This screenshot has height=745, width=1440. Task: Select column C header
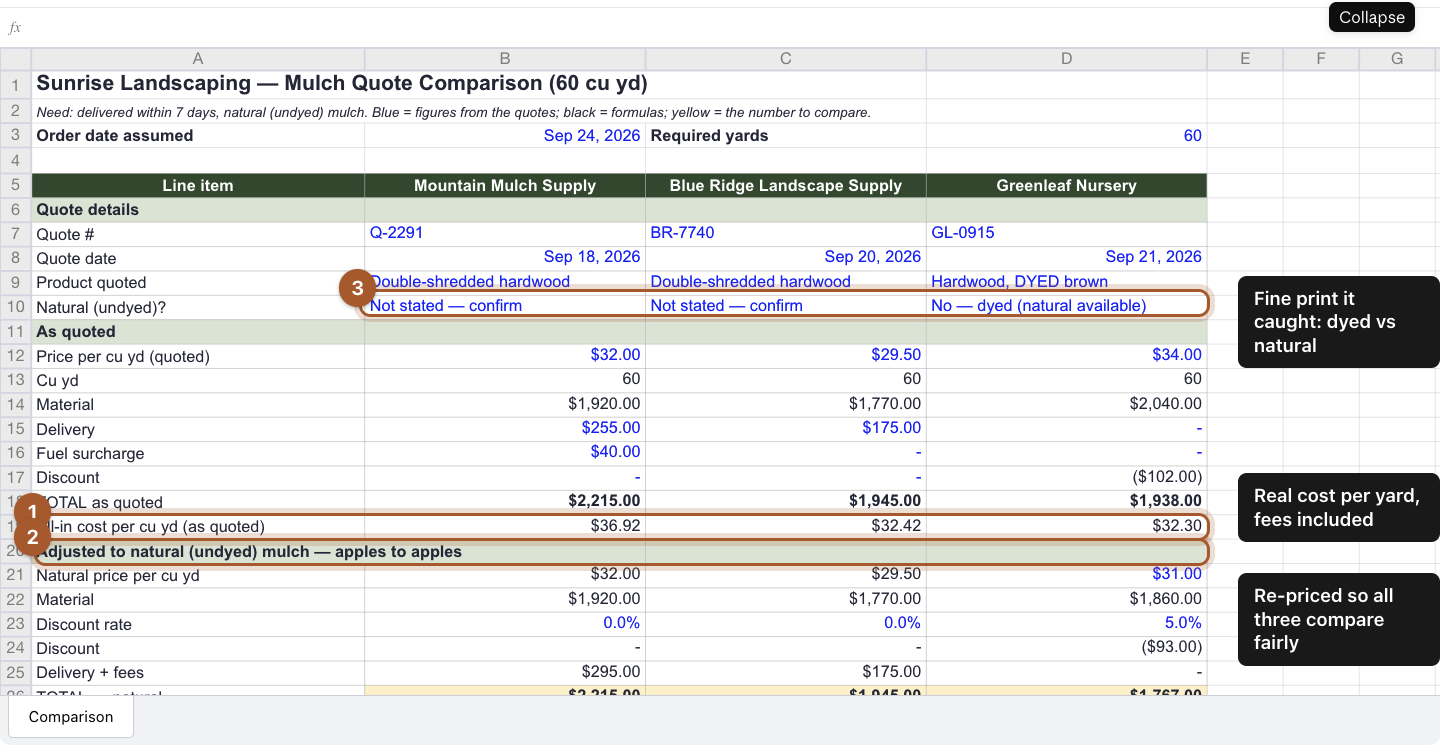pos(786,59)
